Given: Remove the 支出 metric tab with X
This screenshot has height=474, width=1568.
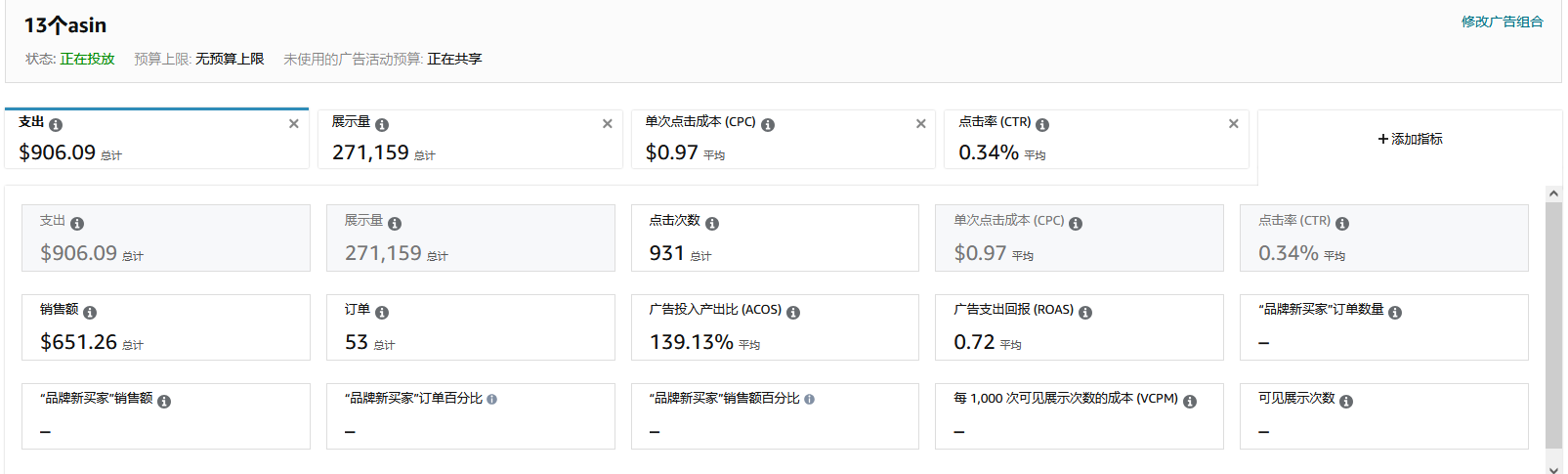Looking at the screenshot, I should point(294,124).
